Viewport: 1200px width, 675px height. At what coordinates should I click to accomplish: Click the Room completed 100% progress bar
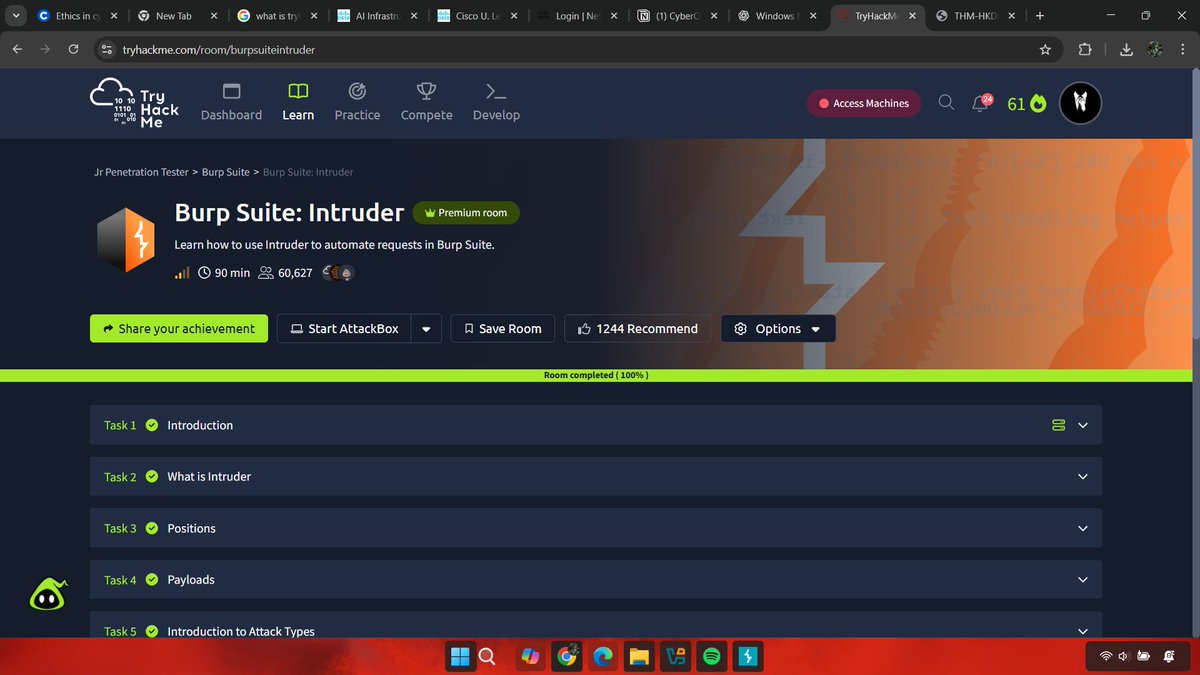coord(596,374)
